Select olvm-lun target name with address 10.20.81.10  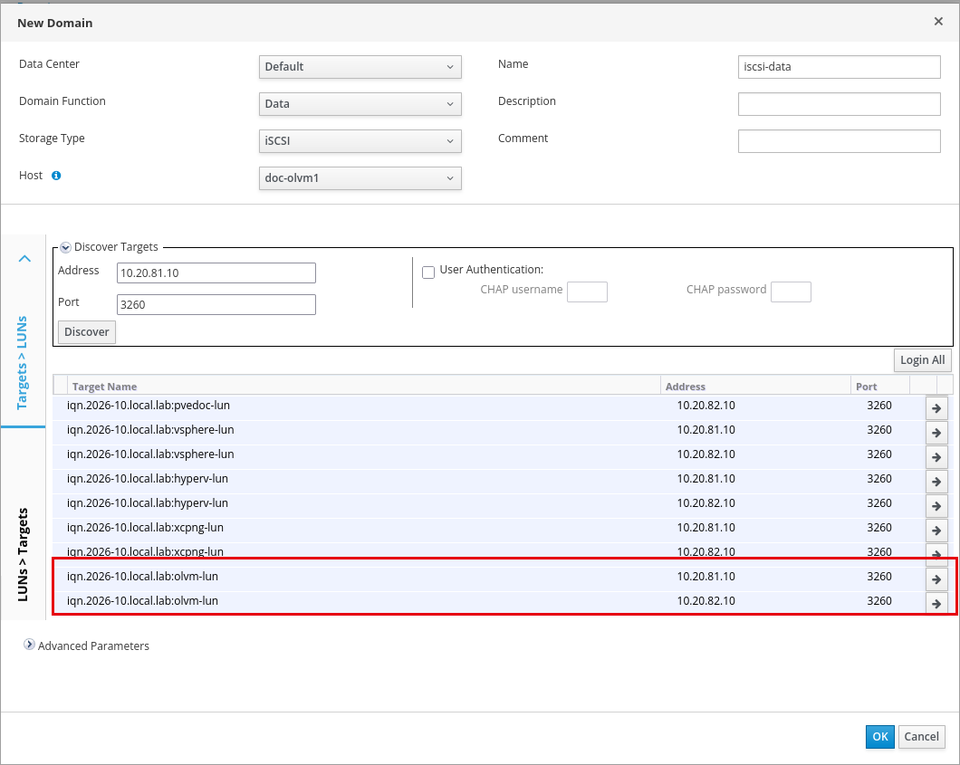[142, 577]
